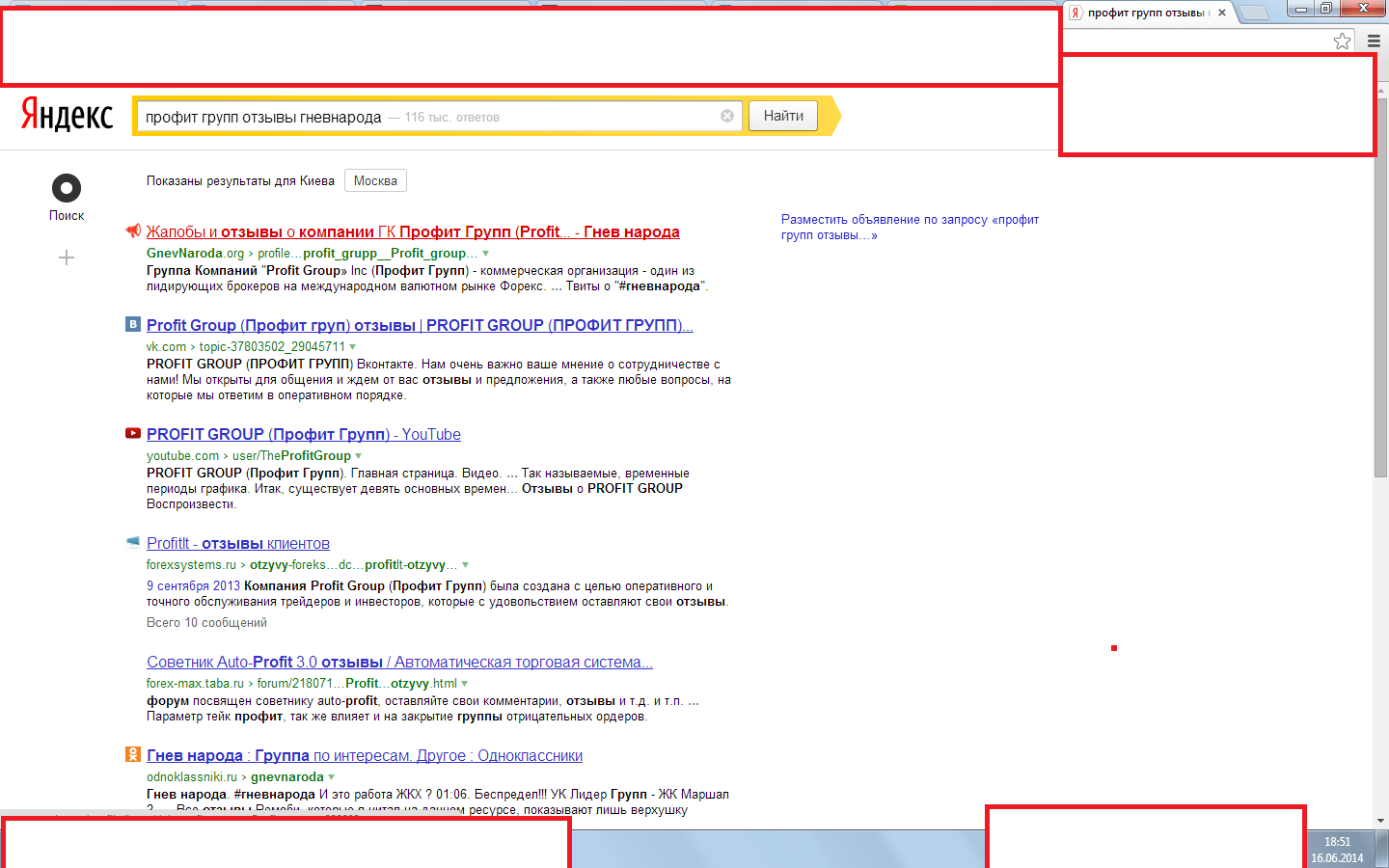Click the favicon beside ProfitIt result
This screenshot has width=1389, height=868.
click(133, 542)
